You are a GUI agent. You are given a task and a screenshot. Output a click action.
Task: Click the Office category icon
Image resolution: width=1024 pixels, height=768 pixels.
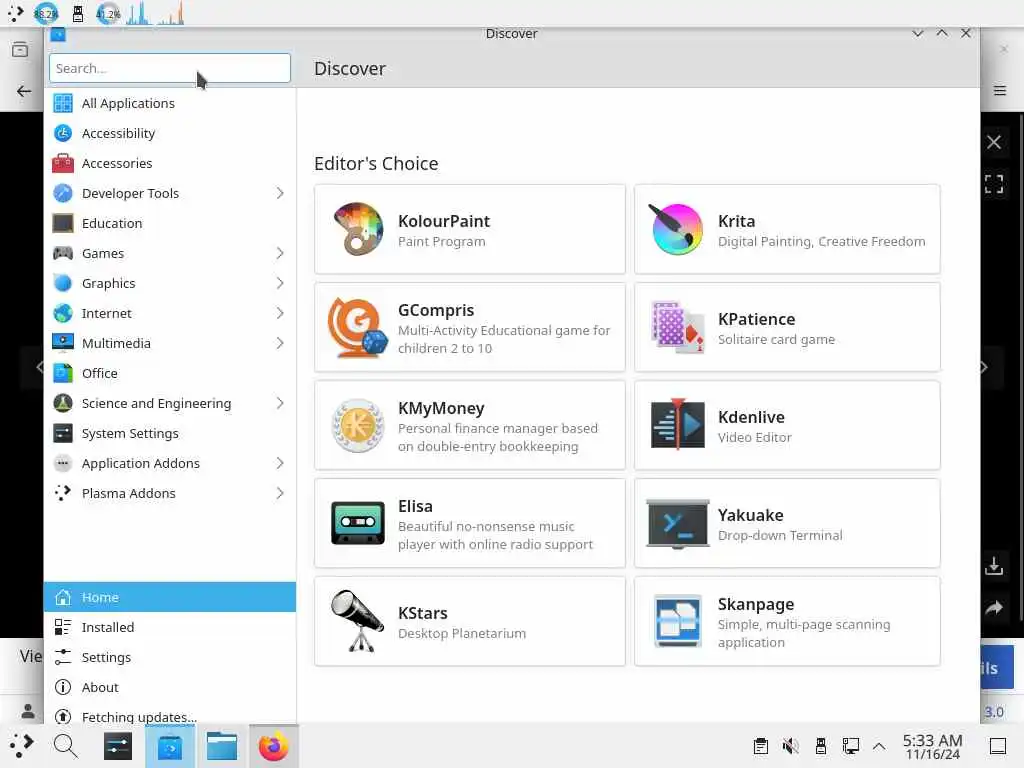pos(63,374)
